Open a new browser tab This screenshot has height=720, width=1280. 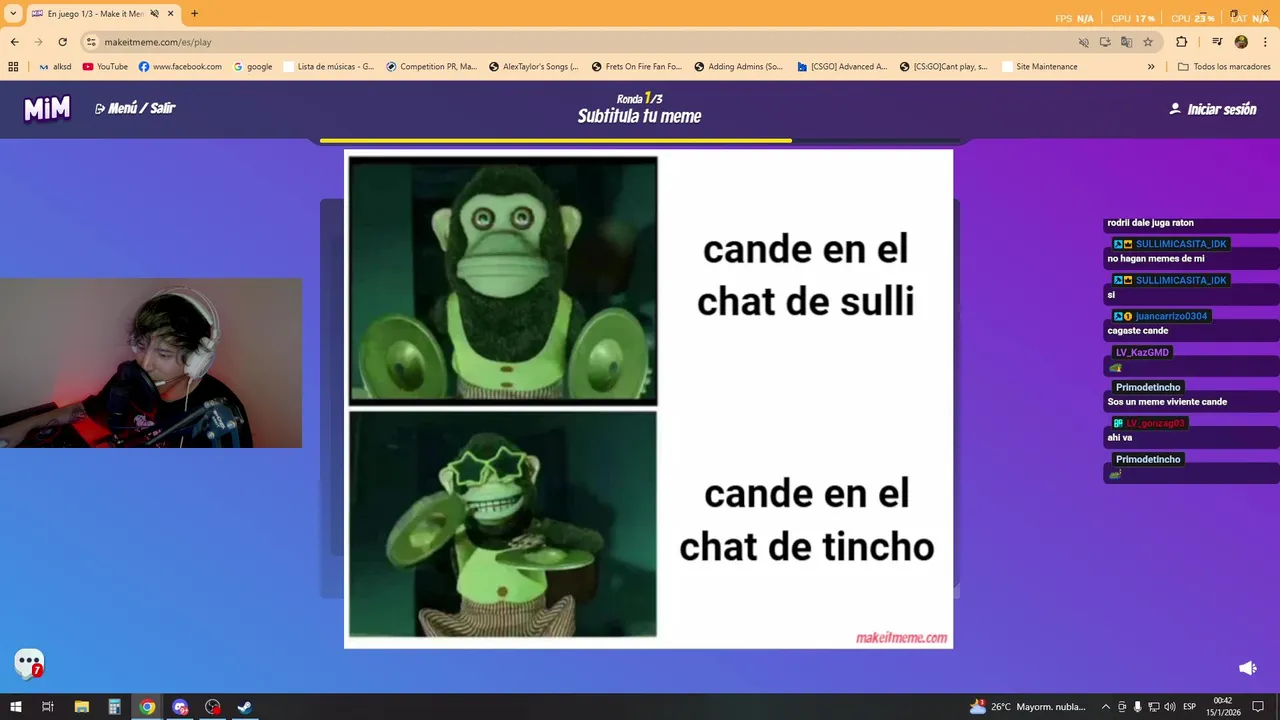194,14
